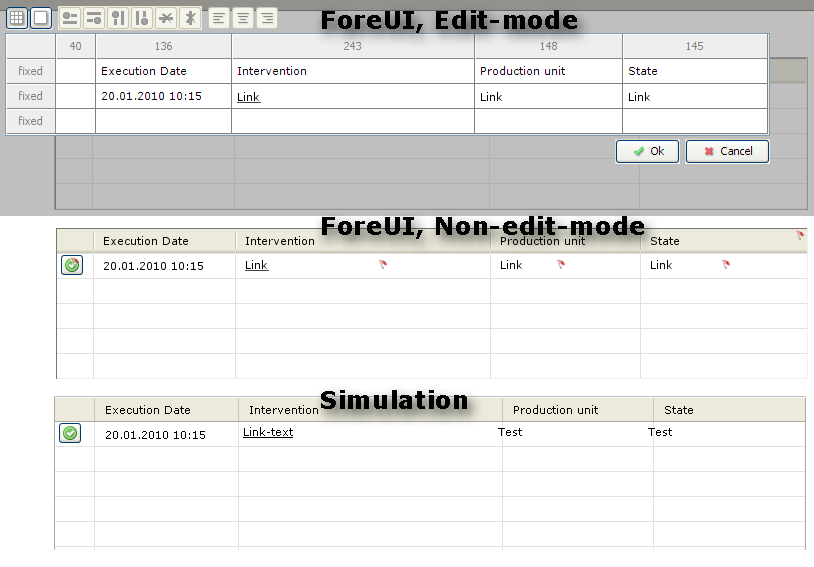The width and height of the screenshot is (814, 567).
Task: Select the column width header 148
Action: [x=548, y=46]
